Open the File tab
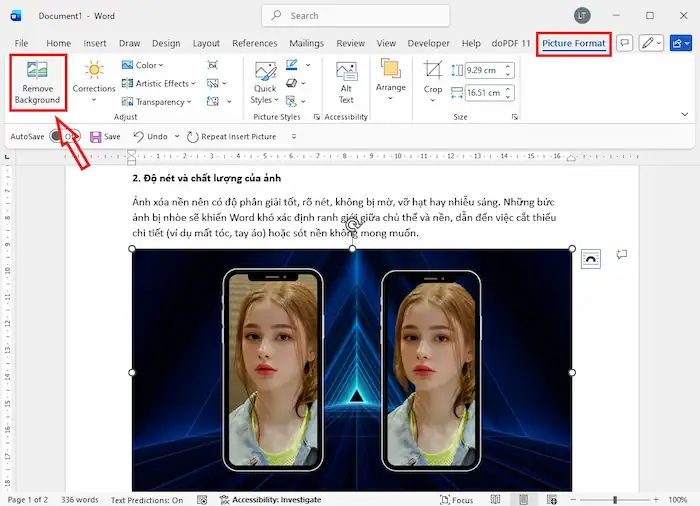The height and width of the screenshot is (506, 700). click(x=21, y=43)
